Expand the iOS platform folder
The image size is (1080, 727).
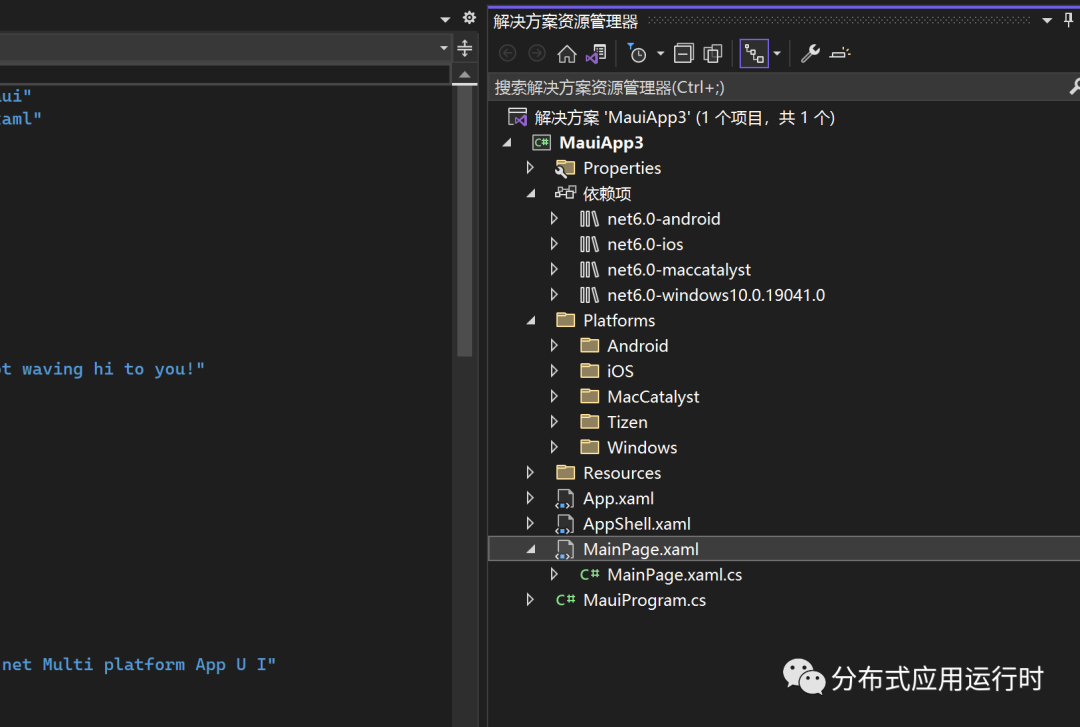(x=554, y=371)
